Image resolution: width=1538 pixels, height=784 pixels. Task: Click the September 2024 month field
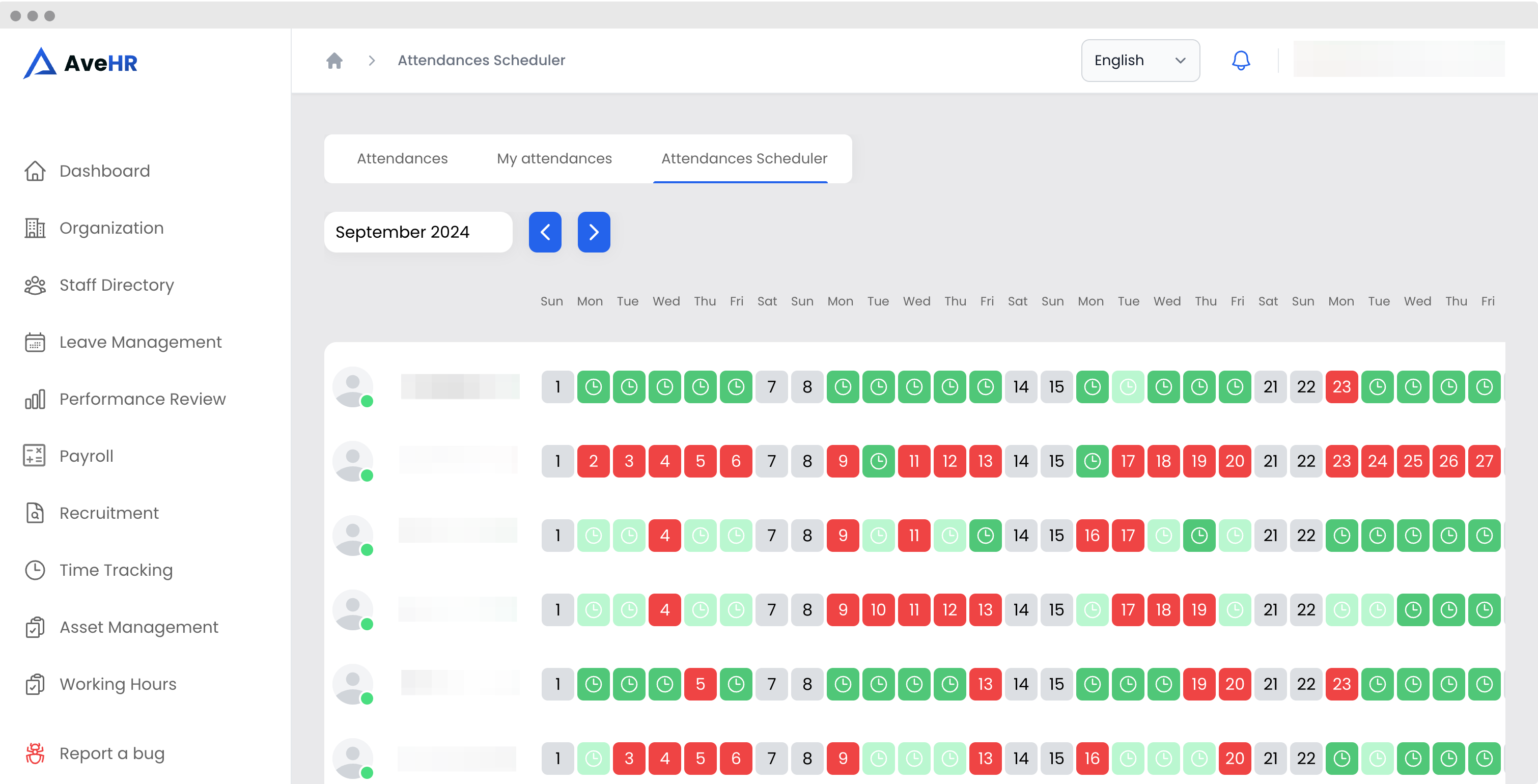[418, 232]
